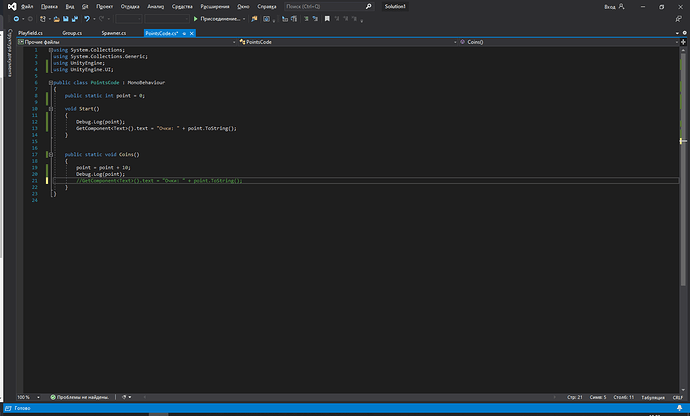The width and height of the screenshot is (690, 416).
Task: Click the Табуляция indentation indicator
Action: point(653,397)
